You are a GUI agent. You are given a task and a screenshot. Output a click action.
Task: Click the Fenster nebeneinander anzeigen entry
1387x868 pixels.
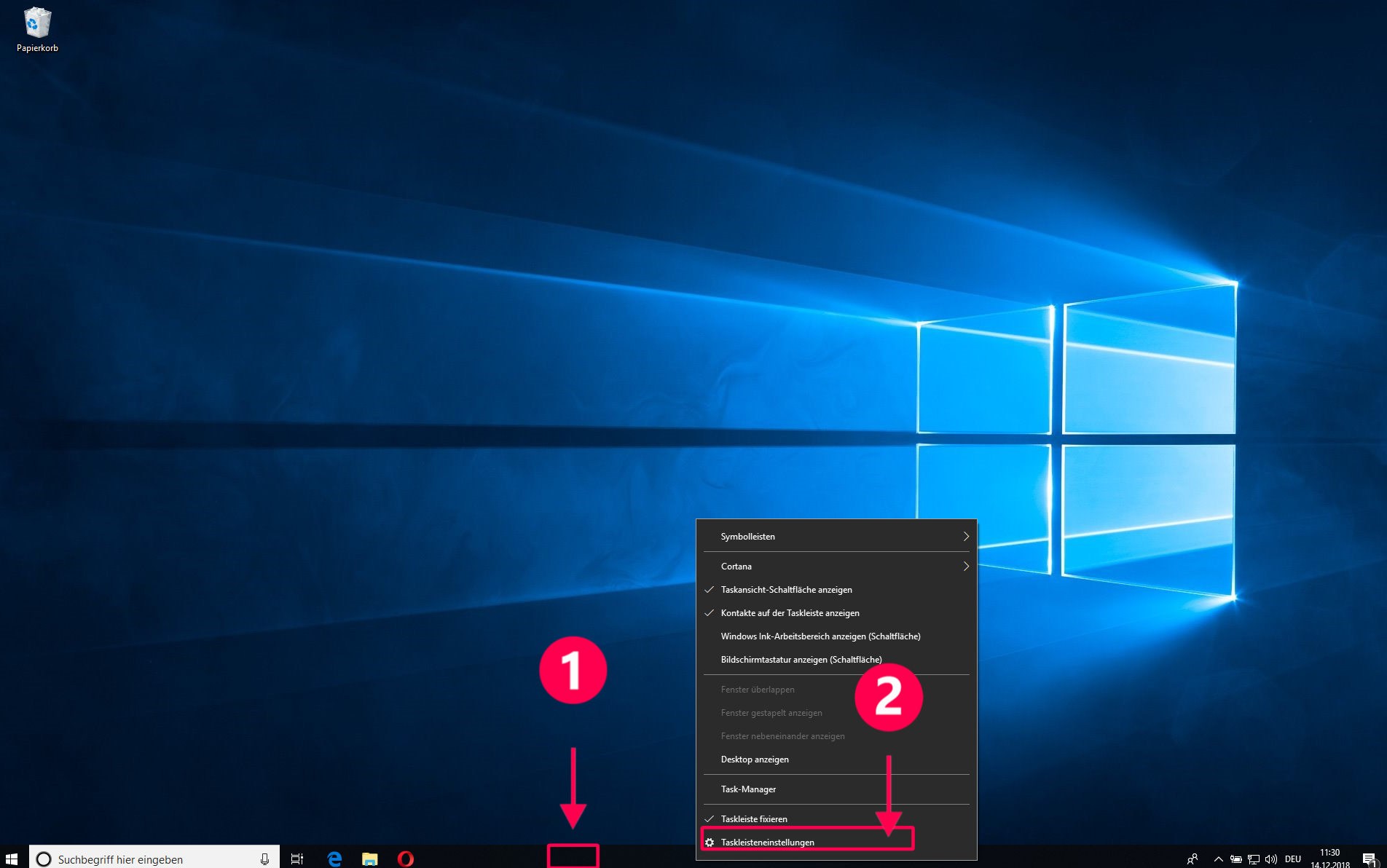836,736
